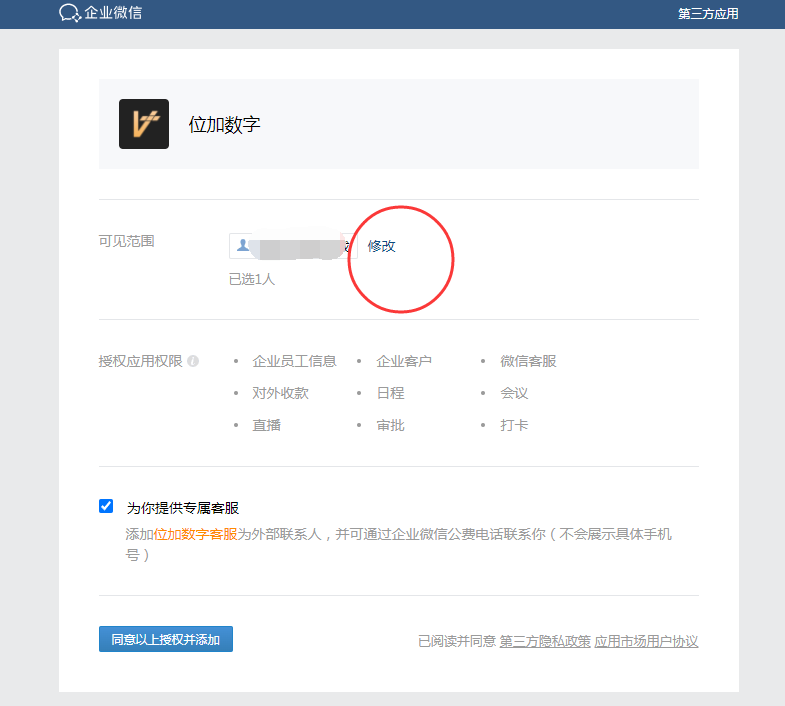Click the 直播 permission

[x=266, y=425]
